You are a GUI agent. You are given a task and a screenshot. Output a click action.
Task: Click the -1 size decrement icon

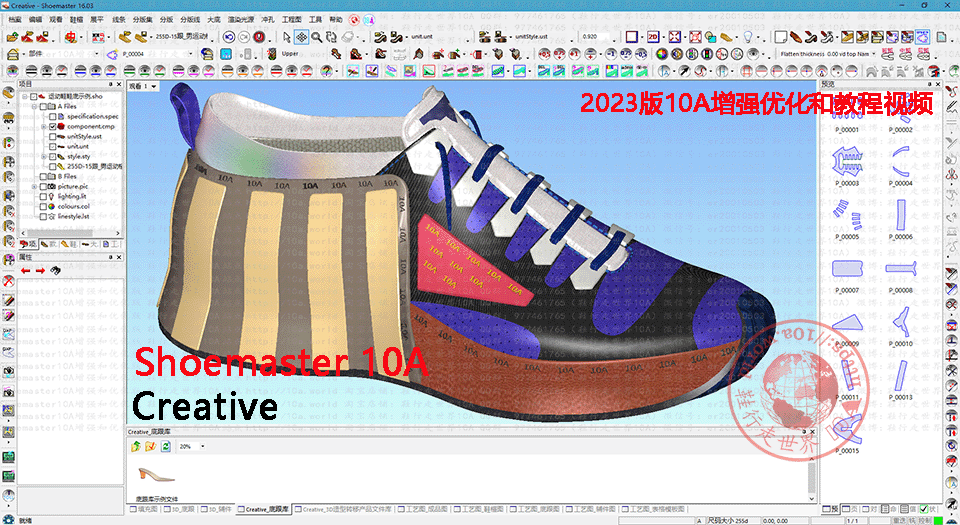pos(610,54)
